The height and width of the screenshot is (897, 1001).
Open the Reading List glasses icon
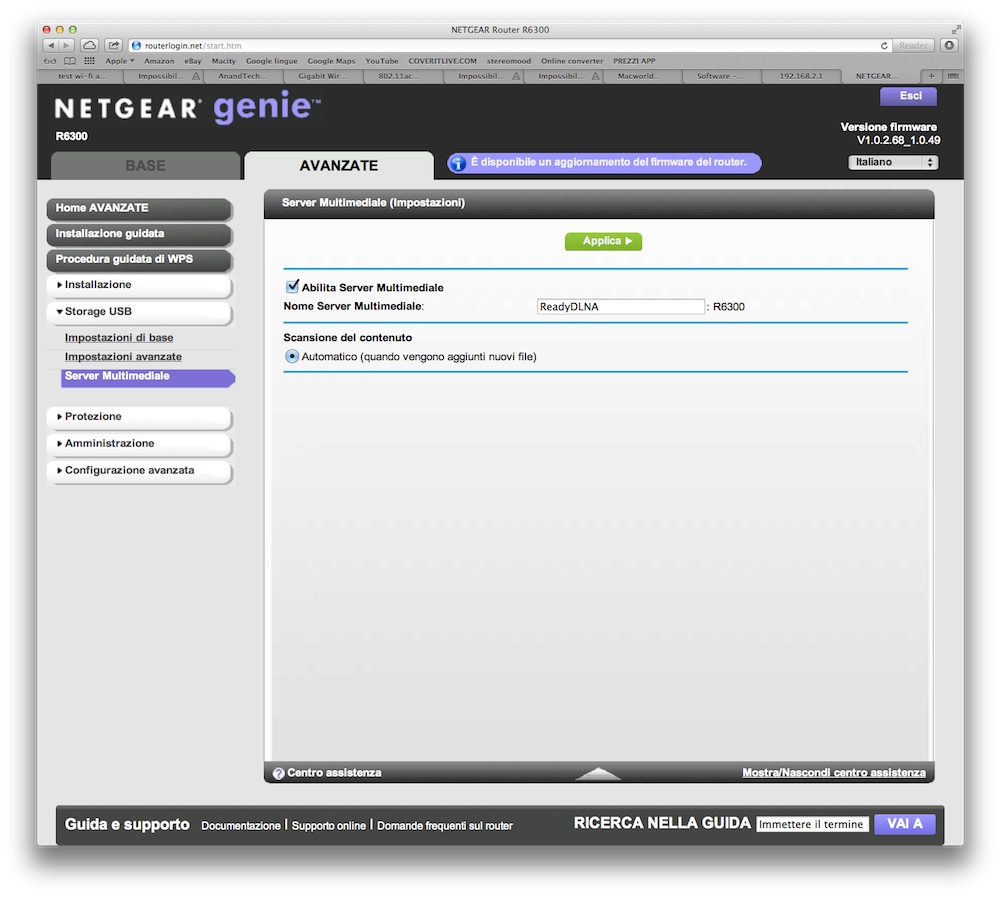(x=50, y=61)
